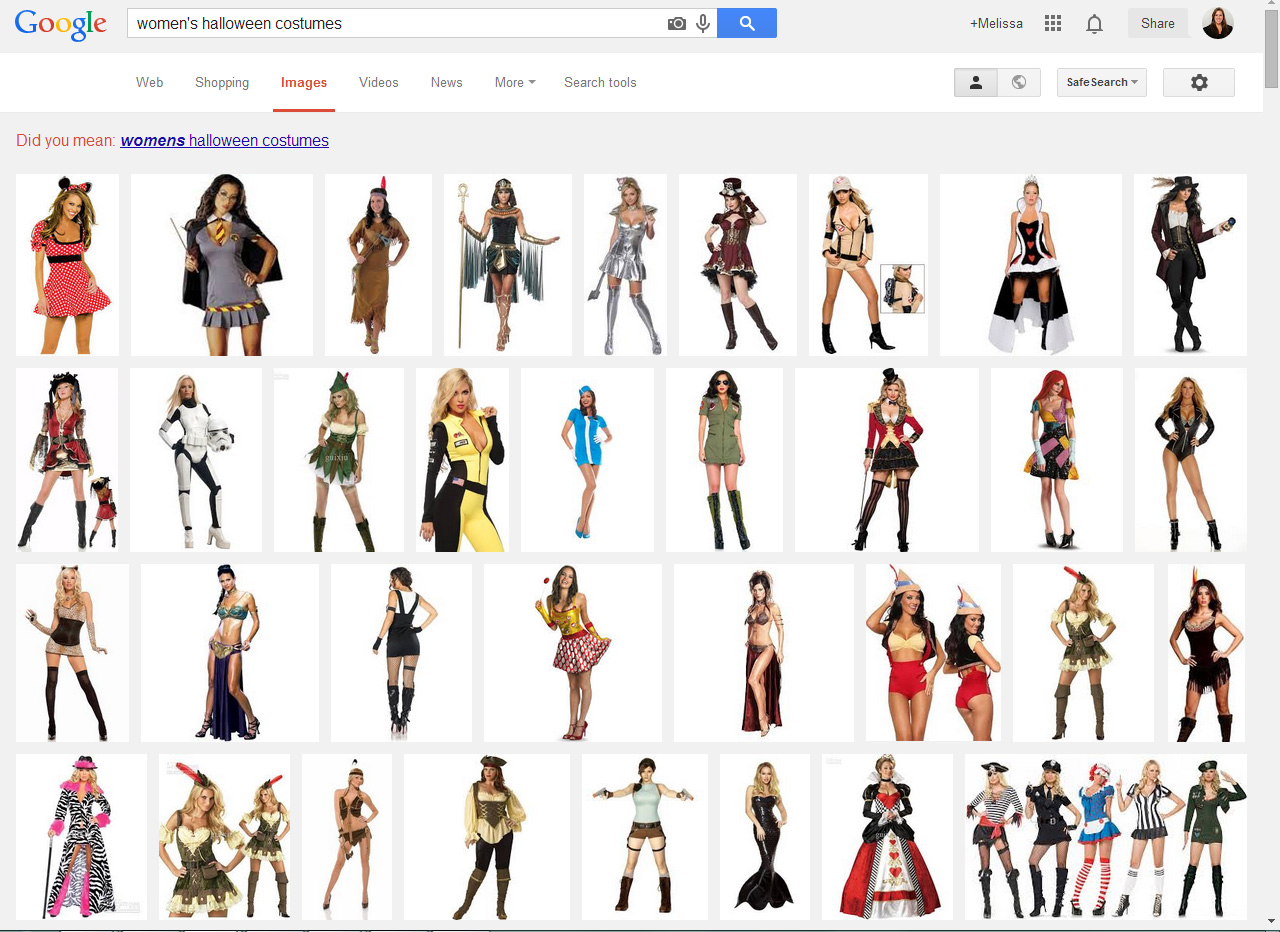Screen dimensions: 1280x932
Task: Click the blue magnifying glass search button
Action: pyautogui.click(x=746, y=23)
